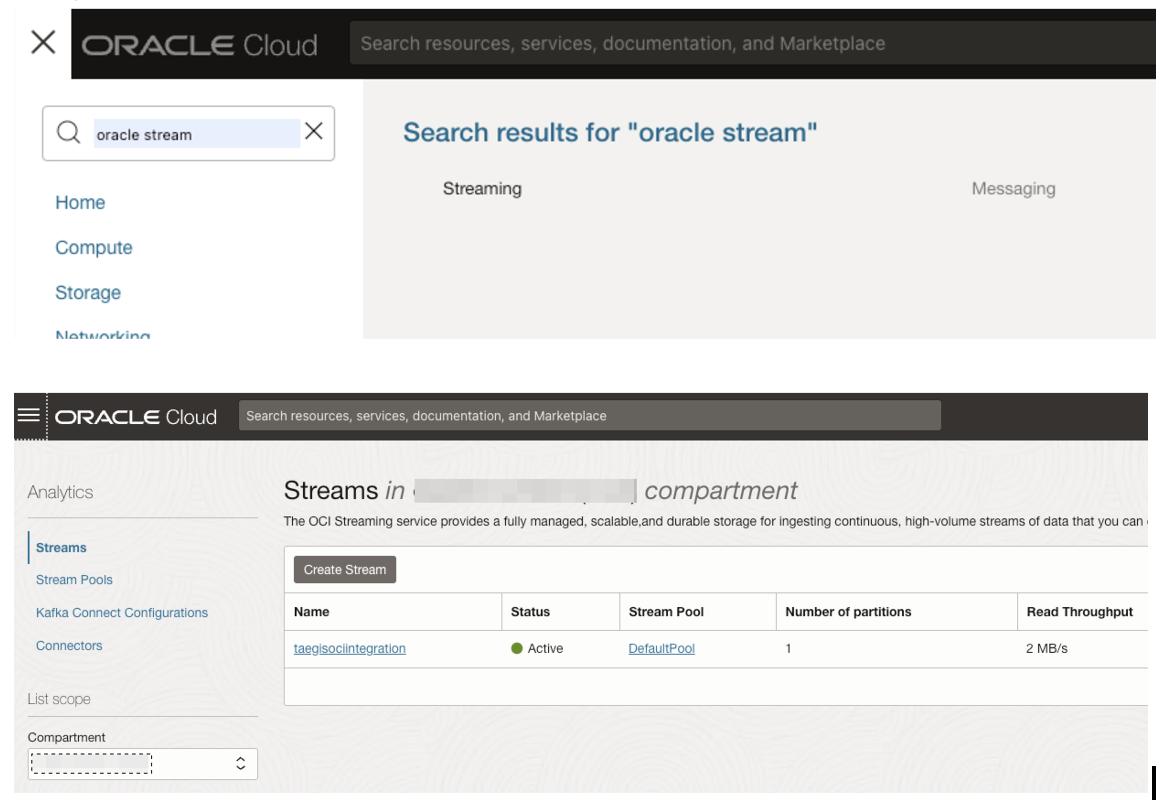Open the Streaming search result
Viewport: 1162px width, 802px height.
(482, 189)
